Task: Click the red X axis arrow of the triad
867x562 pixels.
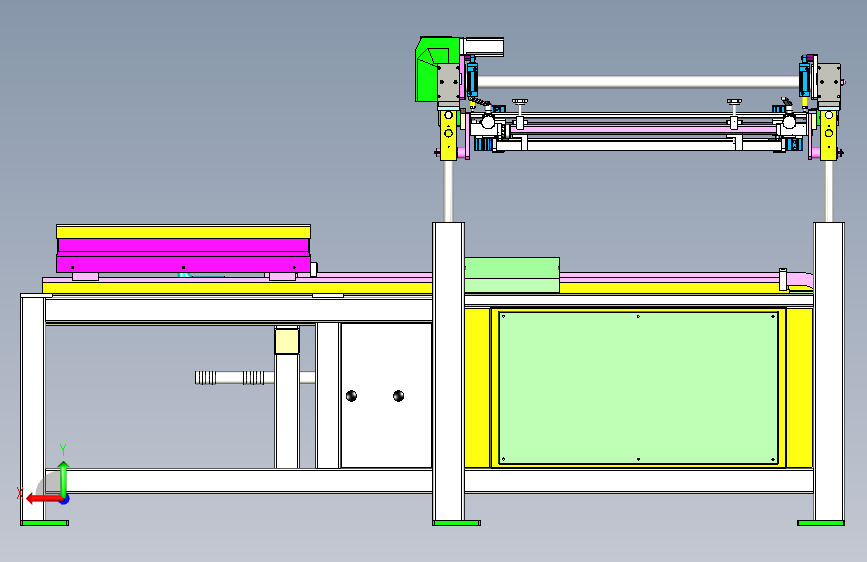Action: coord(44,499)
